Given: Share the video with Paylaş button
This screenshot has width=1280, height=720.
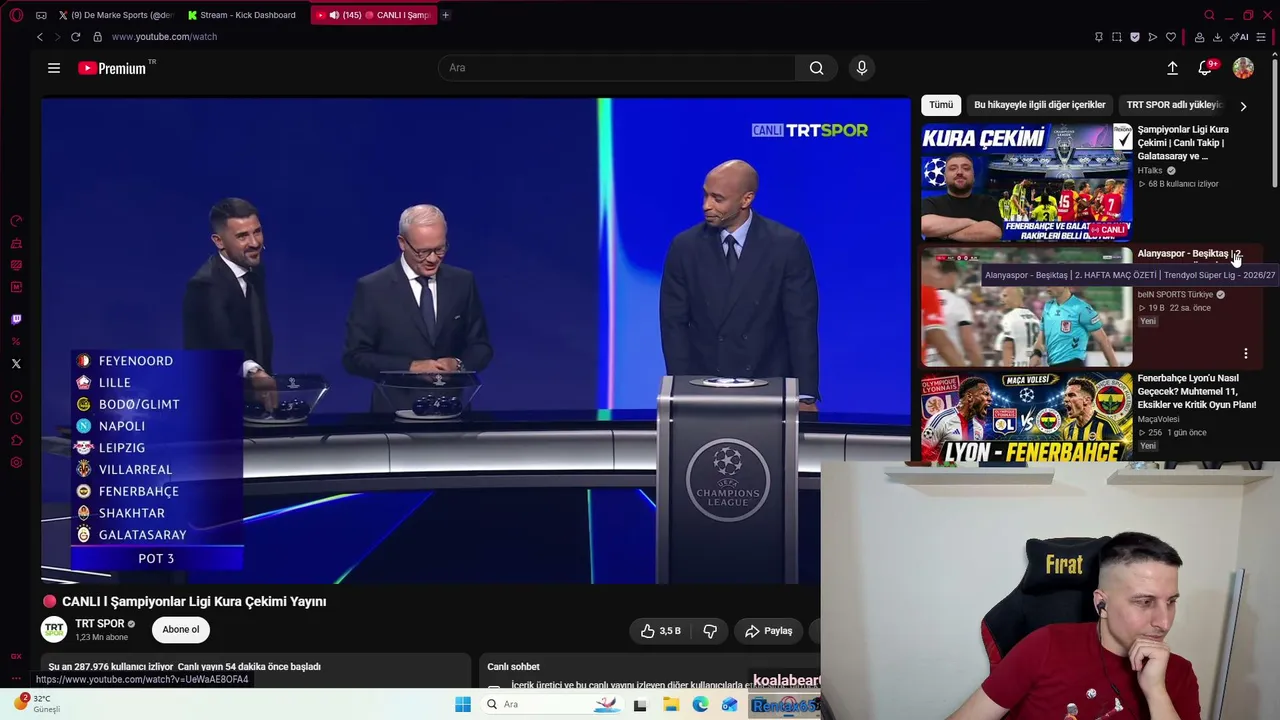Looking at the screenshot, I should point(769,631).
